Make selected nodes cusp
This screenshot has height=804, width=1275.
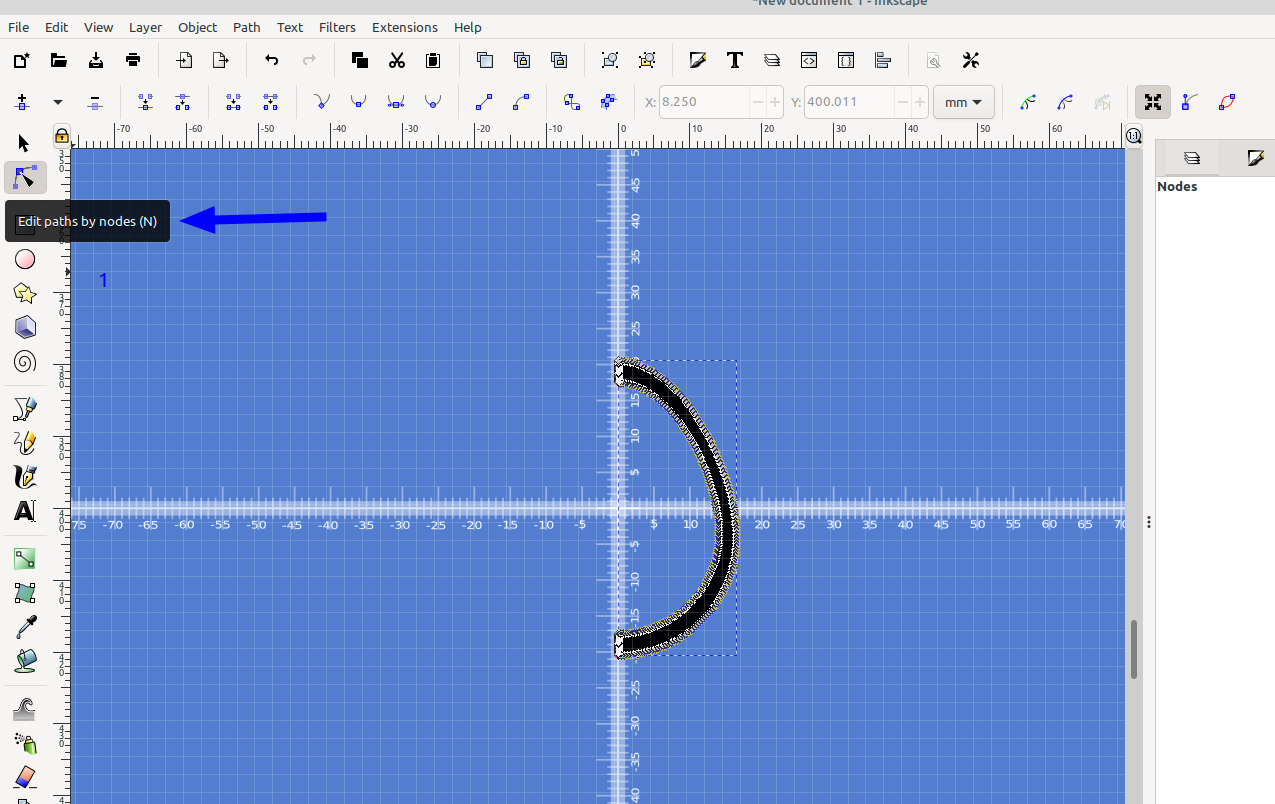pos(322,102)
